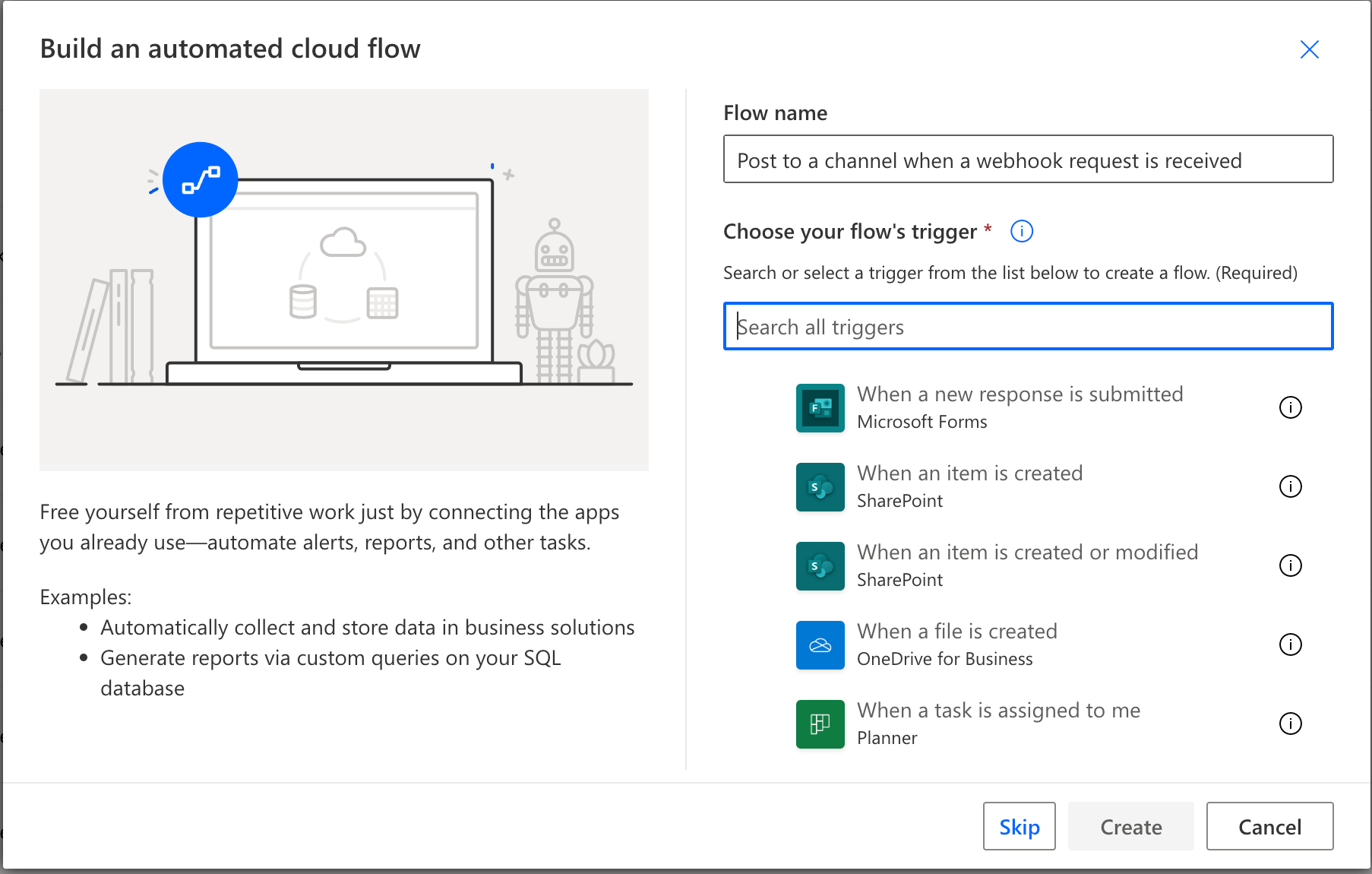Click the Create button

pos(1130,826)
